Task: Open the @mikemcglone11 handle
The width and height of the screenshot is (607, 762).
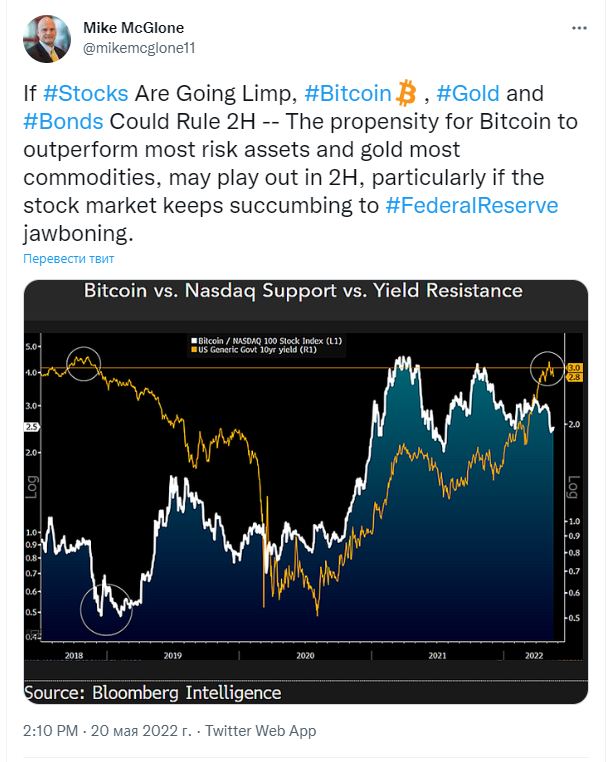Action: 139,48
